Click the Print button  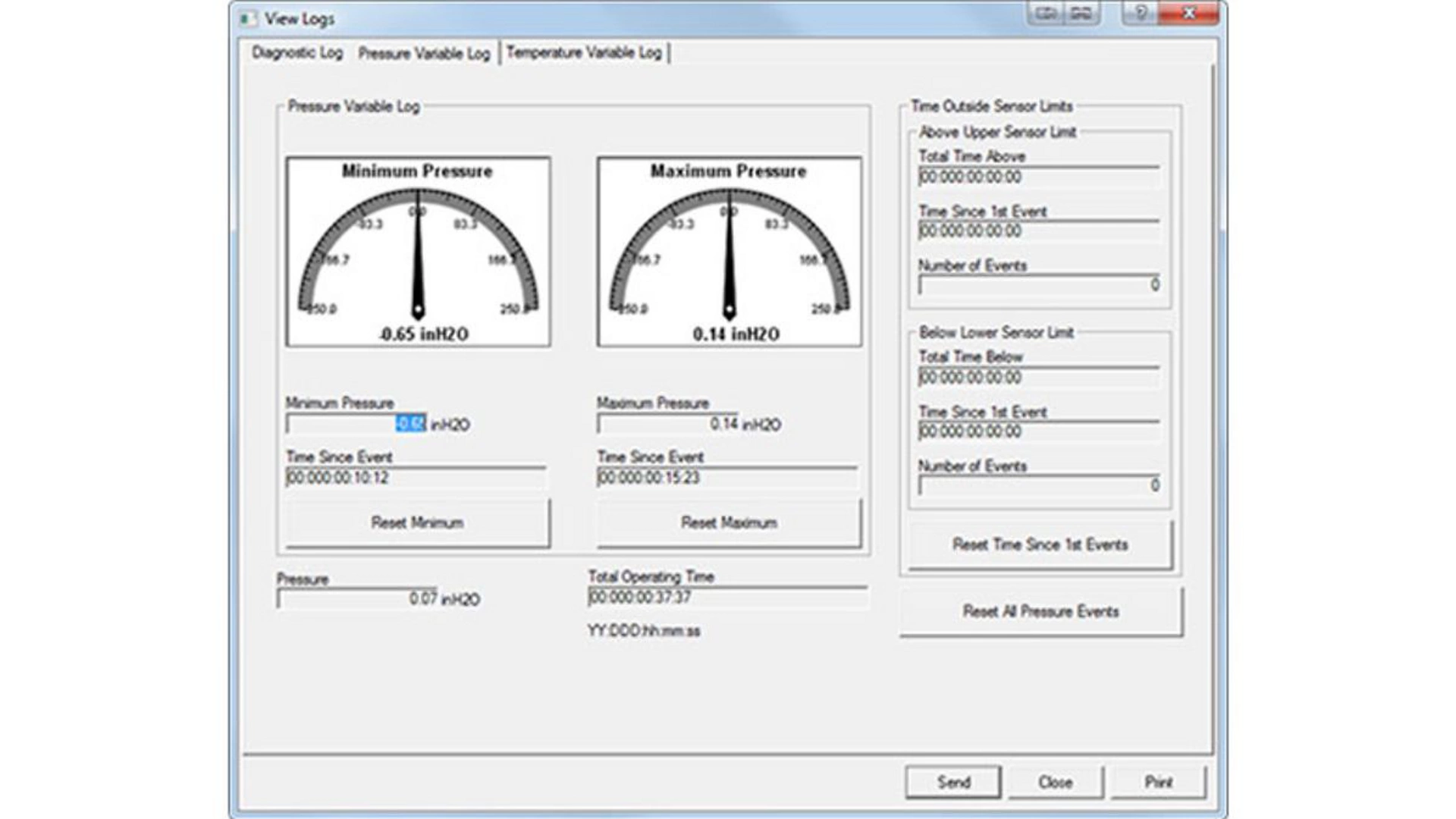(1158, 782)
